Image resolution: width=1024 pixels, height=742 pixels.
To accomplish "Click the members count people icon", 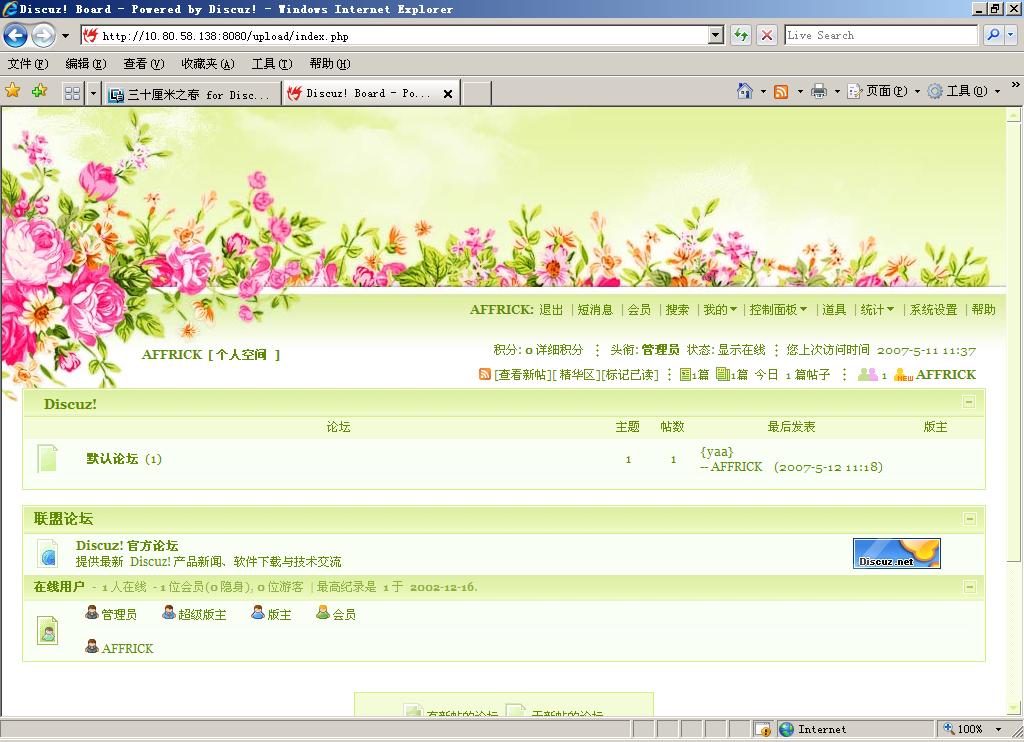I will coord(868,374).
